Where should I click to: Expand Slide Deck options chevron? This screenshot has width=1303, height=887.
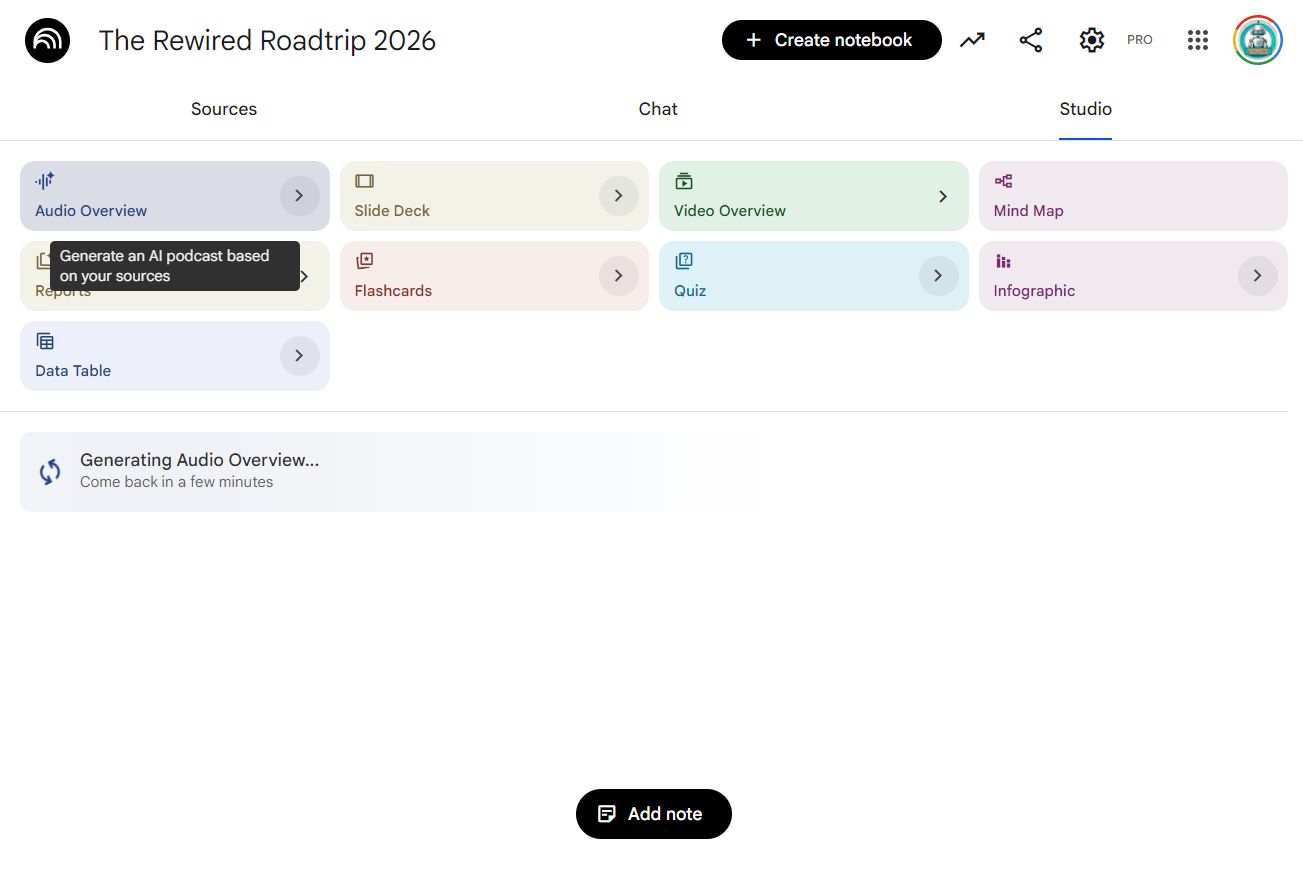click(619, 196)
